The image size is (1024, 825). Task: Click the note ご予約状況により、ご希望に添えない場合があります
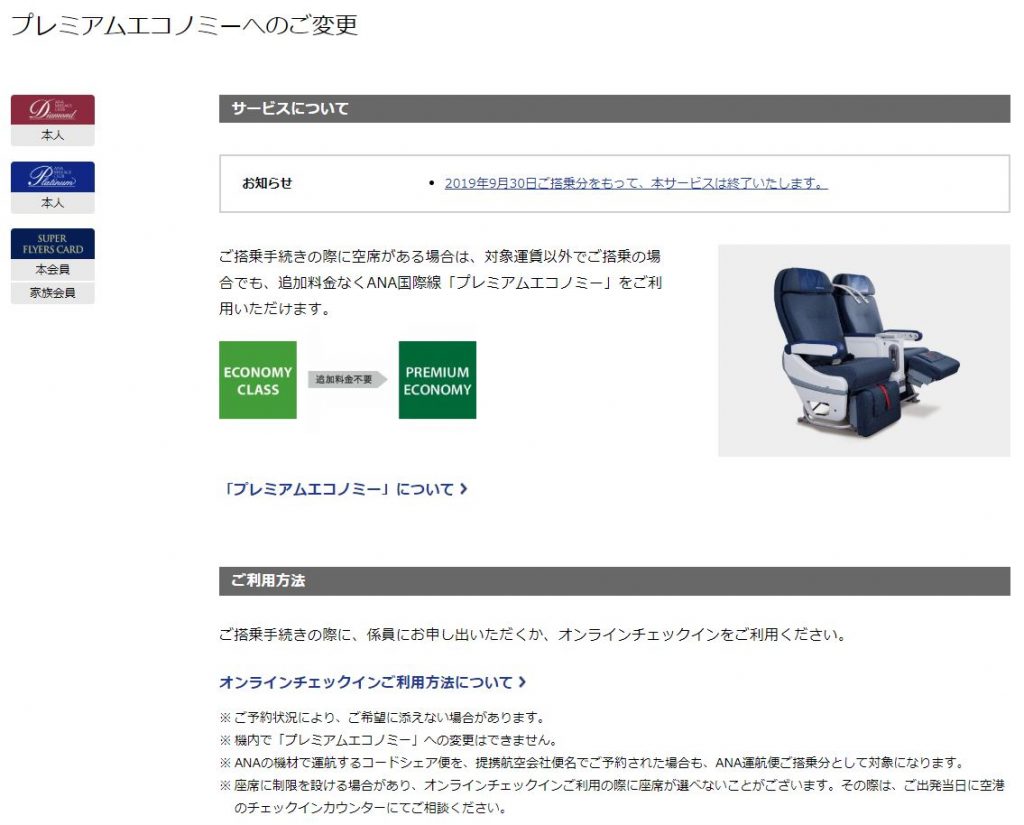coord(383,718)
